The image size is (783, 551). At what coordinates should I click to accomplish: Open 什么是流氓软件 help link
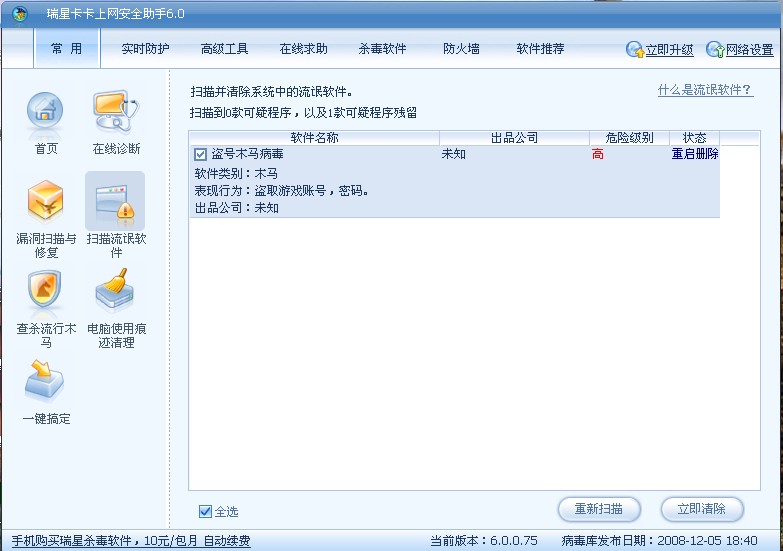(x=705, y=90)
